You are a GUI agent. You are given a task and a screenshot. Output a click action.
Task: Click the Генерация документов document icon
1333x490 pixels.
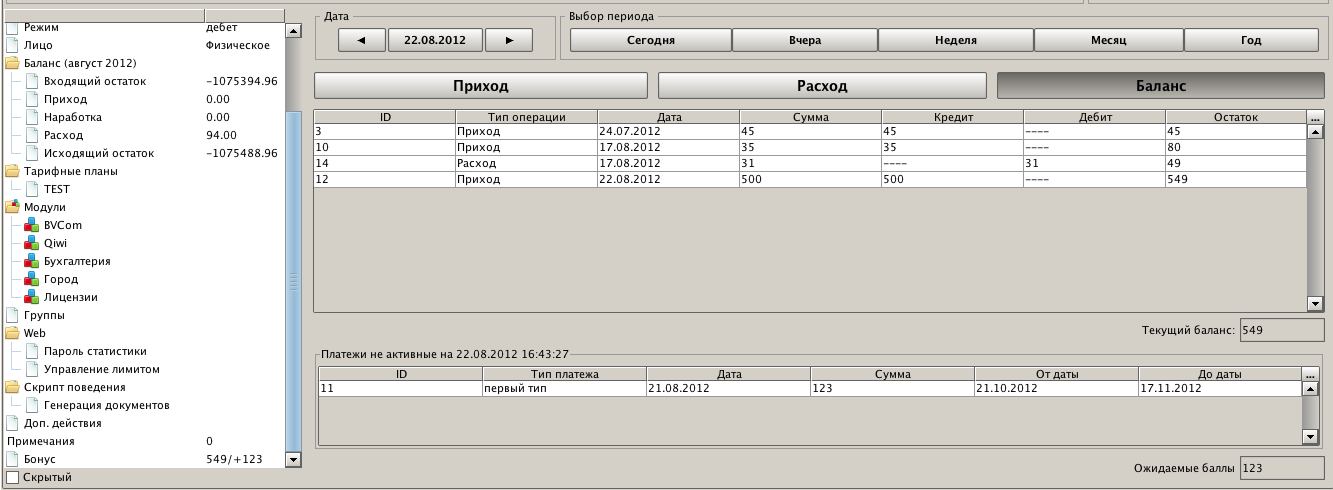(x=32, y=405)
